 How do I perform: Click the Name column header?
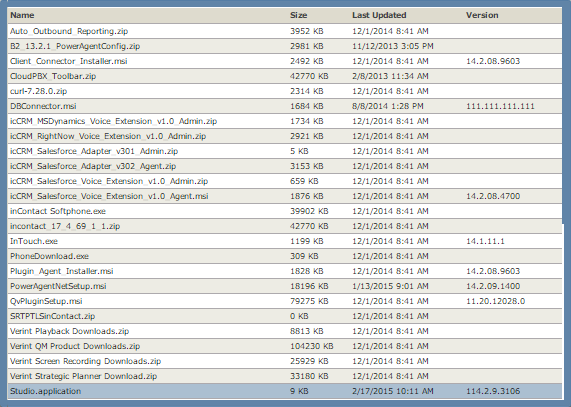pyautogui.click(x=22, y=15)
